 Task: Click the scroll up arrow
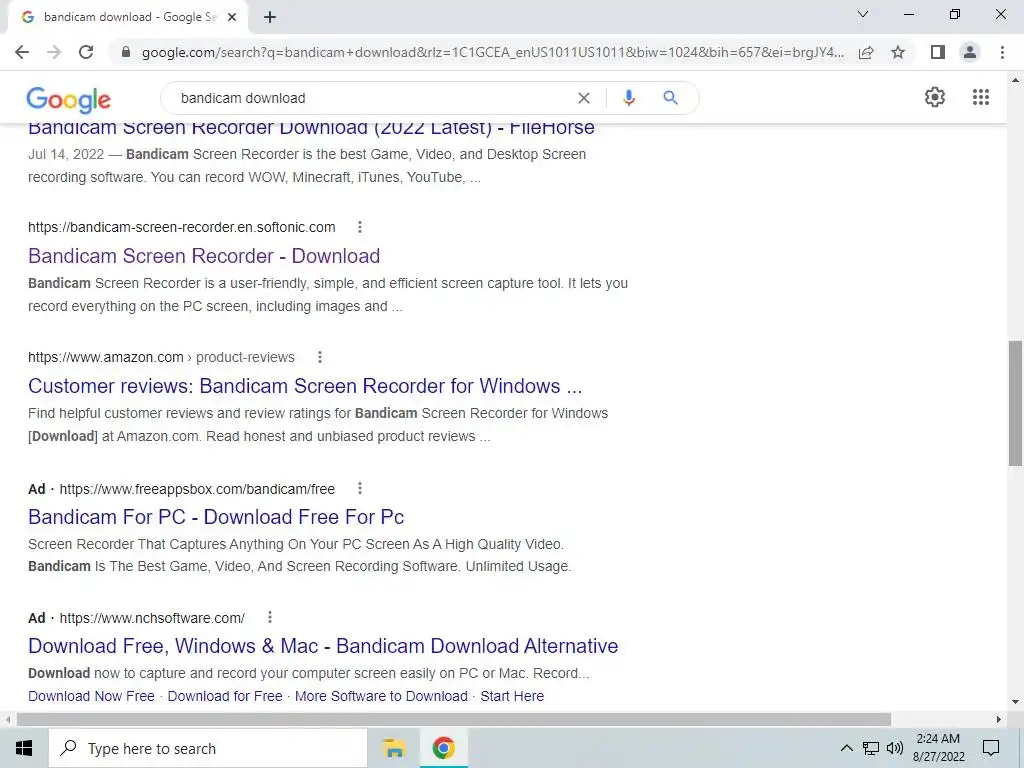(x=1015, y=80)
